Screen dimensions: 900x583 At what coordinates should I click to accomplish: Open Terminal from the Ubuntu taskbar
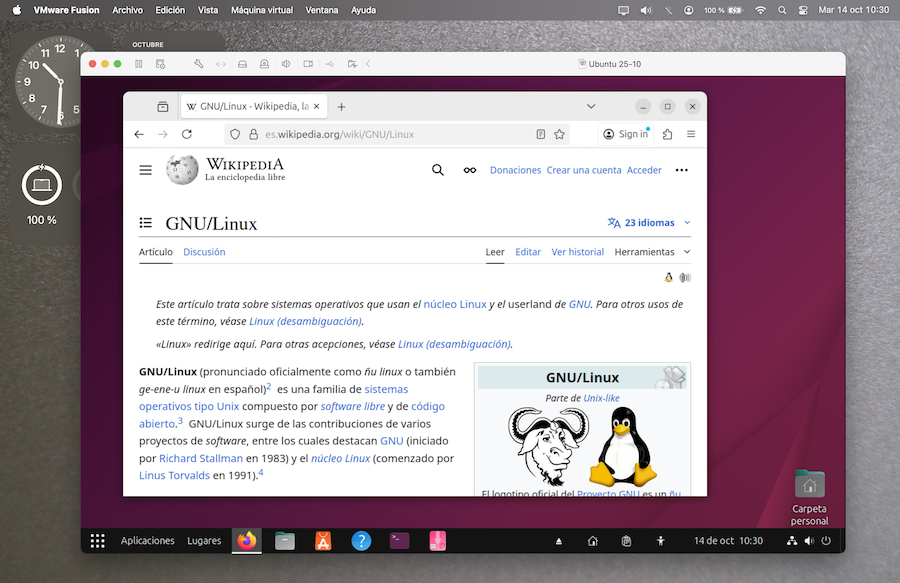(x=399, y=541)
